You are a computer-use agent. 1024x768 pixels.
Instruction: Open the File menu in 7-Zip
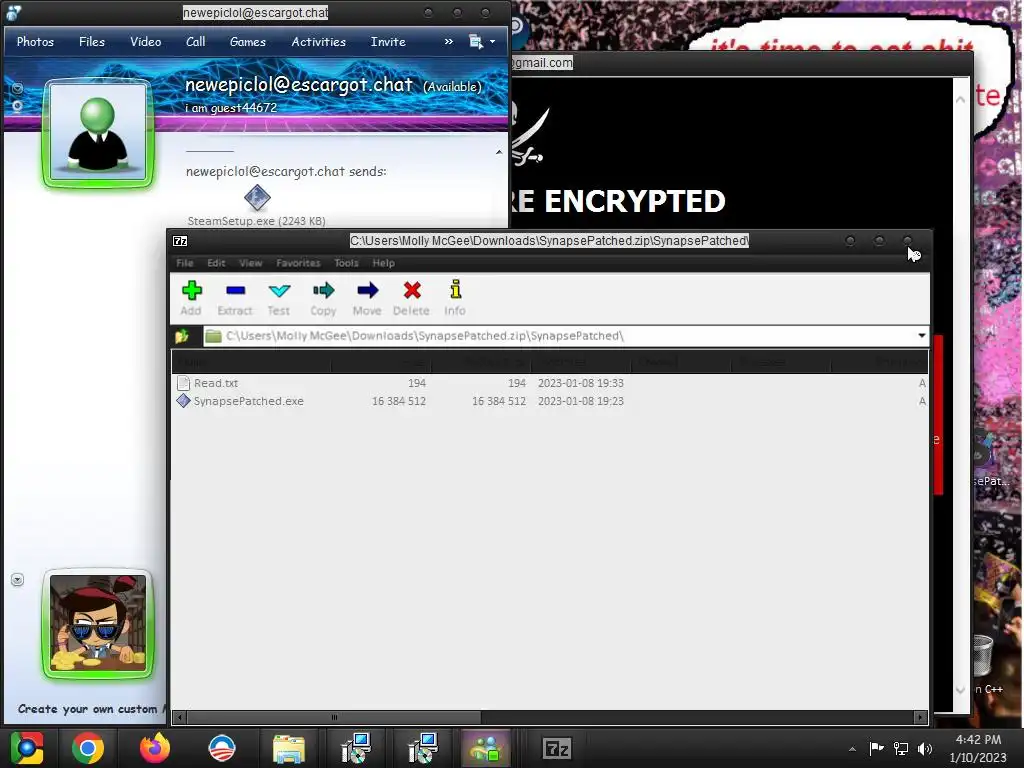pos(185,263)
